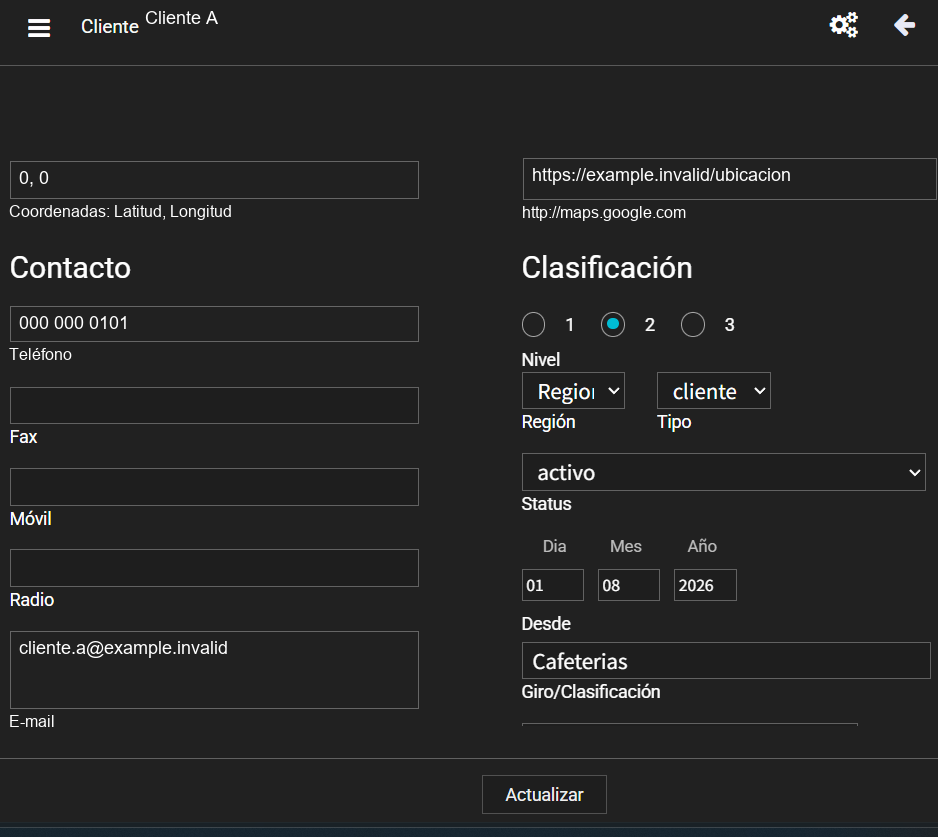Open the hamburger menu
The image size is (938, 837).
point(39,28)
